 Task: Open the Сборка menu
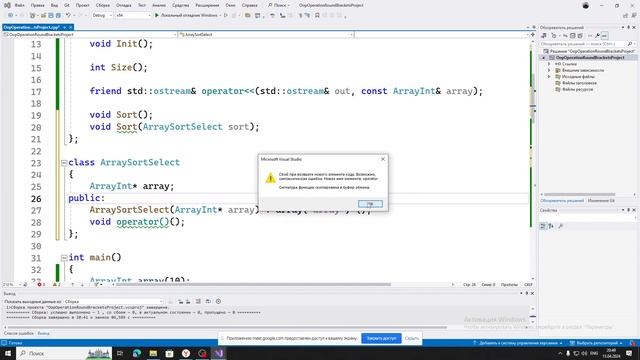103,5
